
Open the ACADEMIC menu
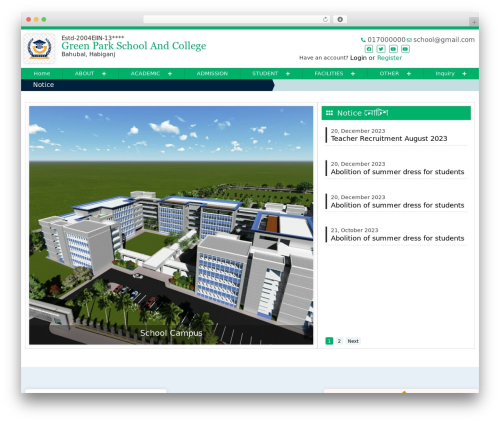145,74
